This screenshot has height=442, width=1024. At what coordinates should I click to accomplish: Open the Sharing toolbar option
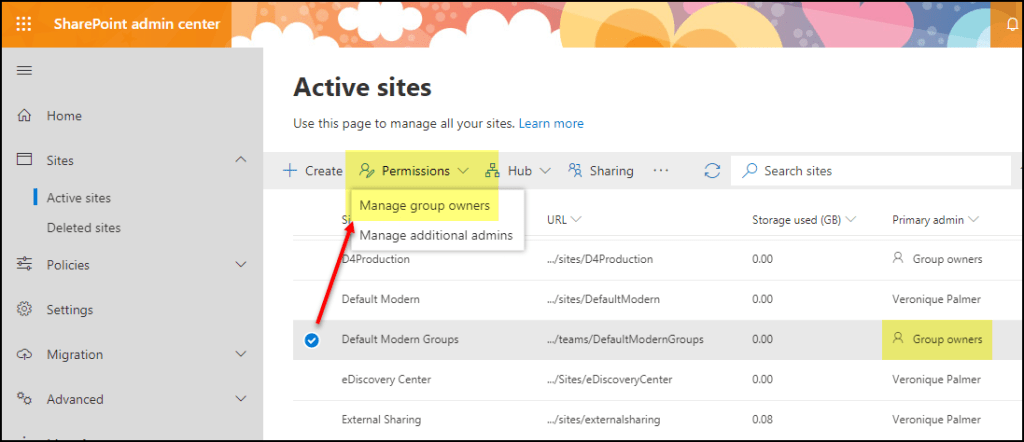600,171
